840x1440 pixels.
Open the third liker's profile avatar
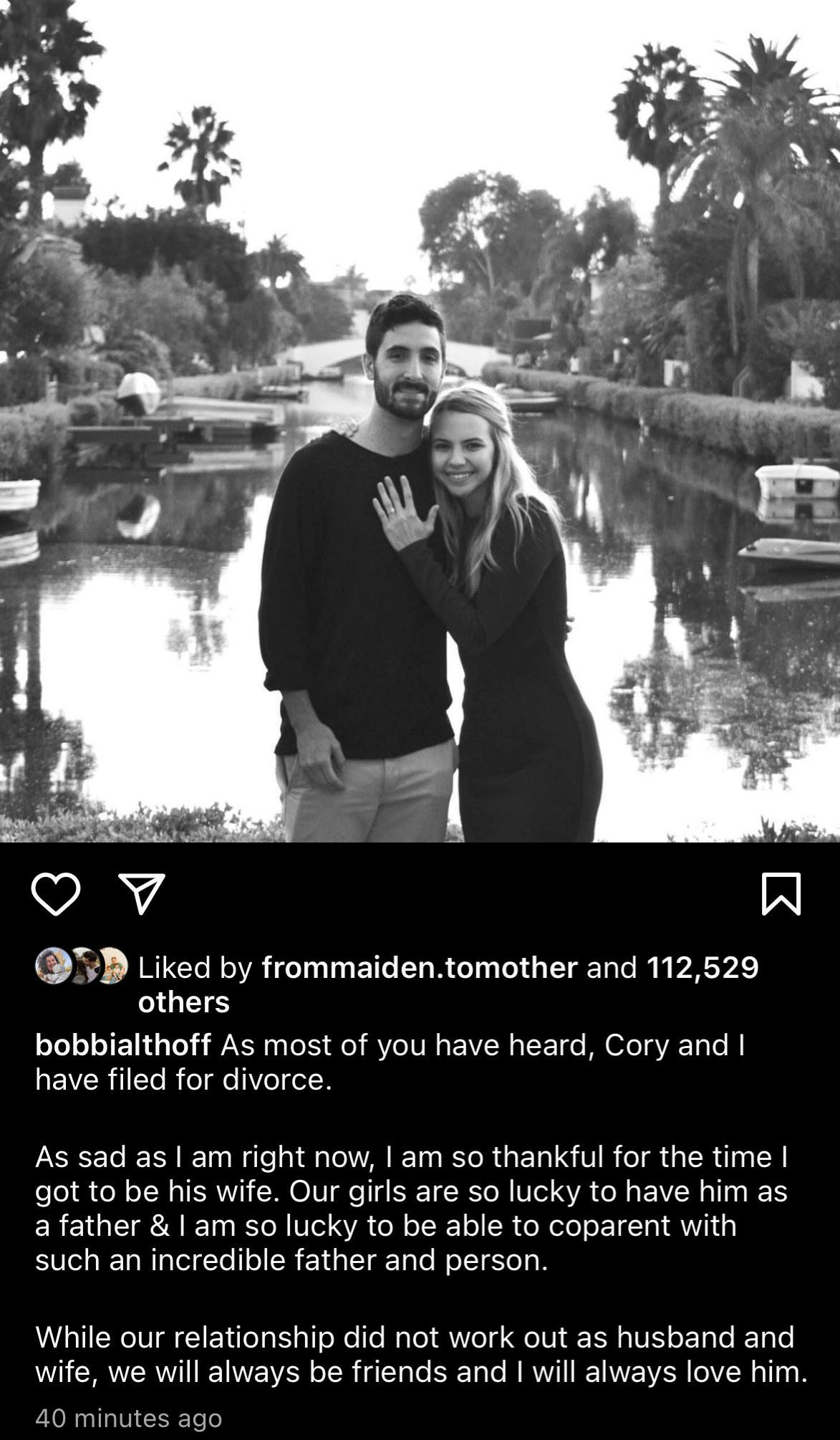click(111, 966)
